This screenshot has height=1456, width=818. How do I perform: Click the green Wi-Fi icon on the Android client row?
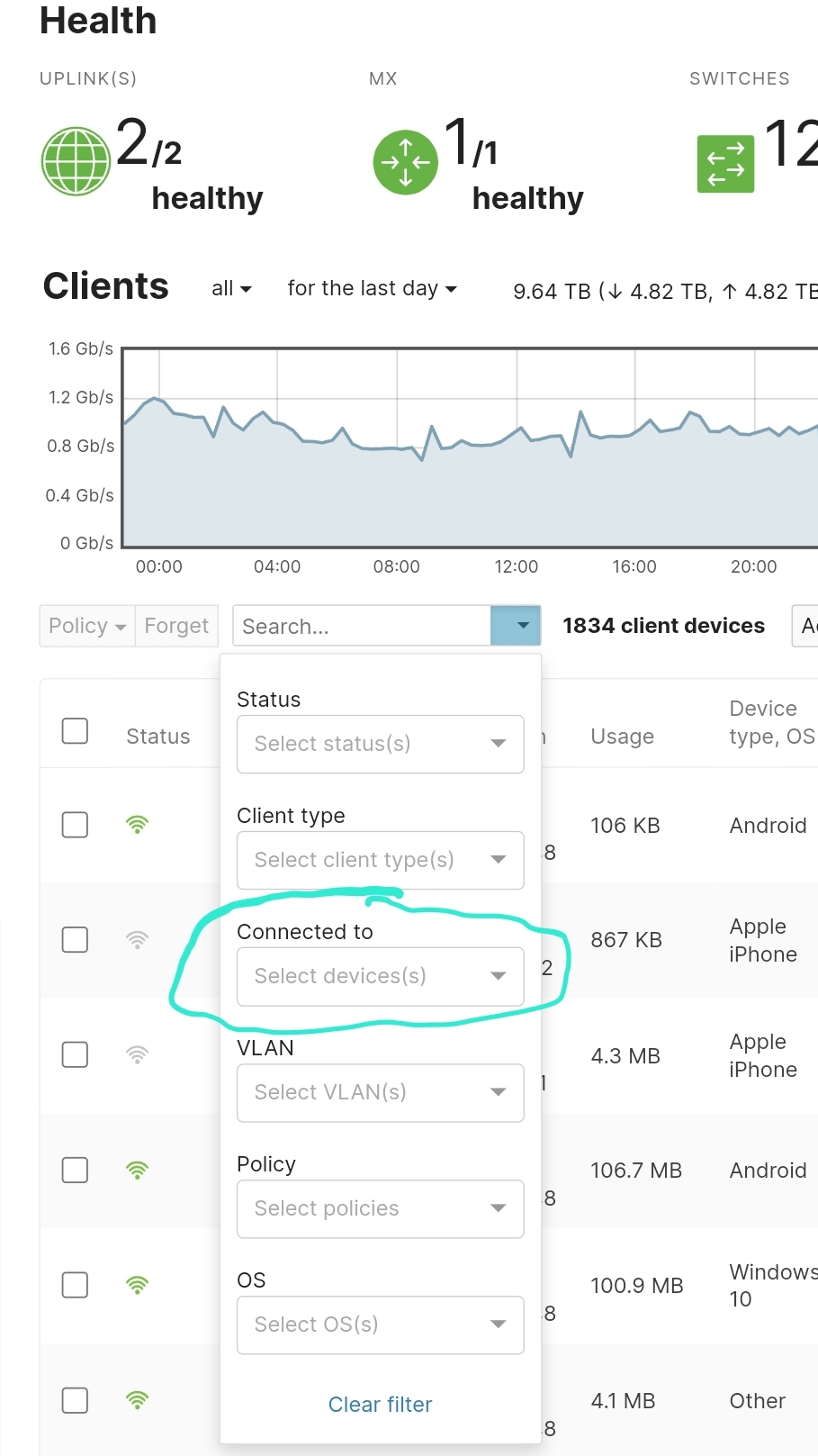pyautogui.click(x=137, y=824)
